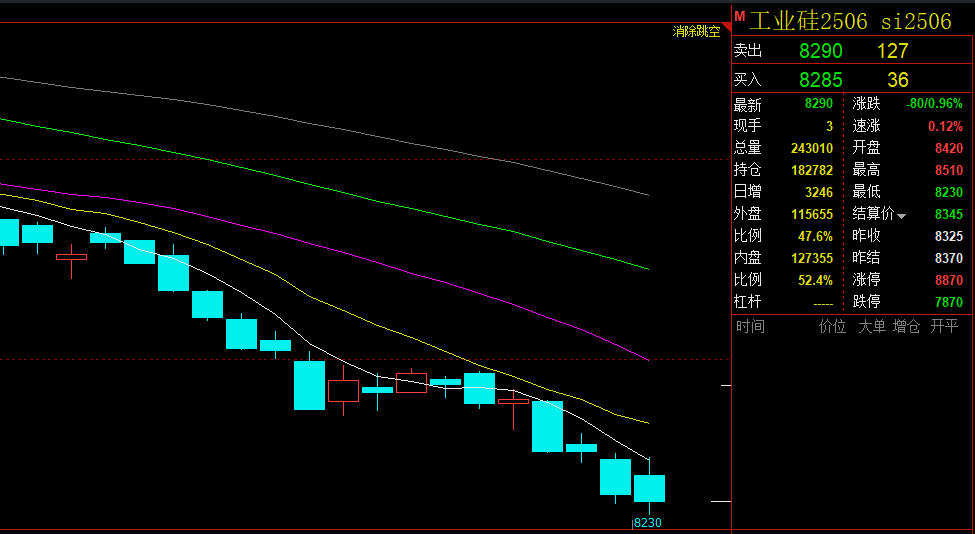Select the candlestick above the 8230 label
The height and width of the screenshot is (534, 975).
[649, 488]
